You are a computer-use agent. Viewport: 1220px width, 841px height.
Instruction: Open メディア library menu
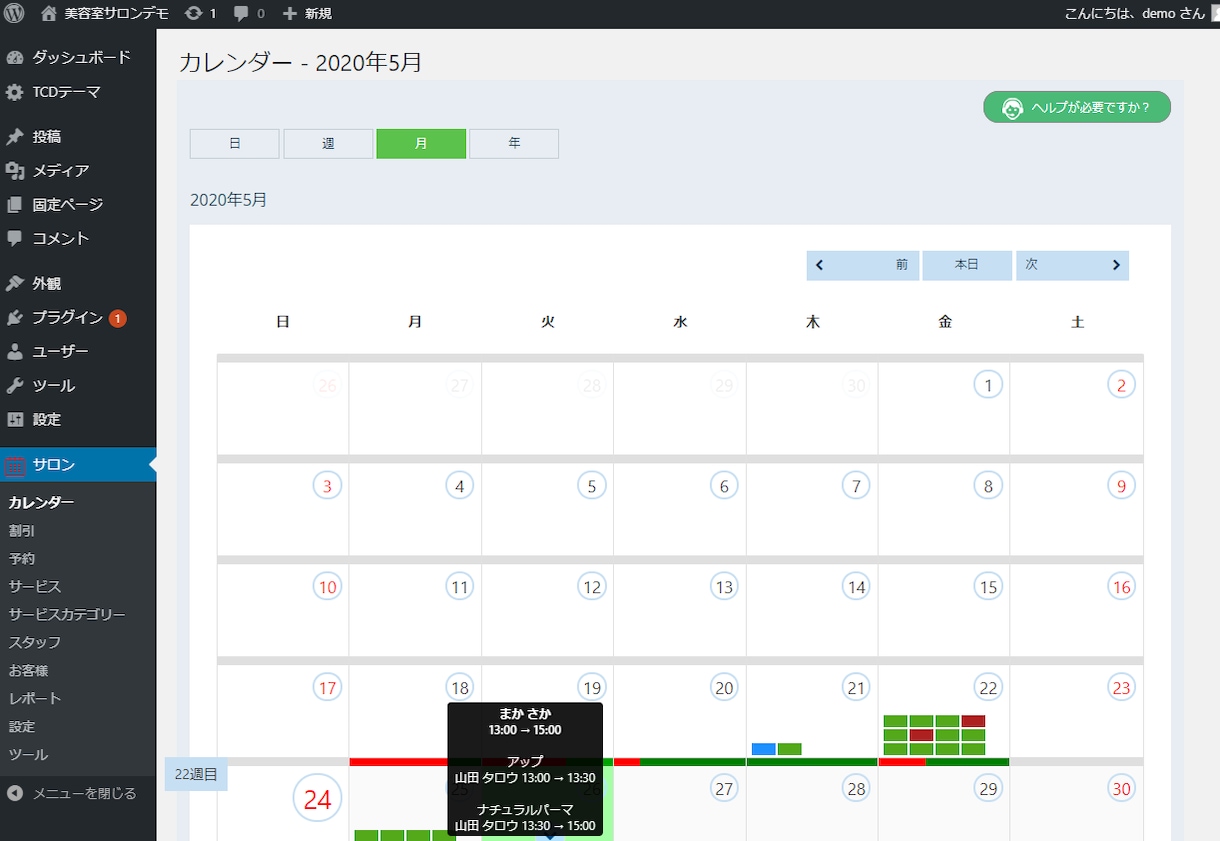click(78, 171)
